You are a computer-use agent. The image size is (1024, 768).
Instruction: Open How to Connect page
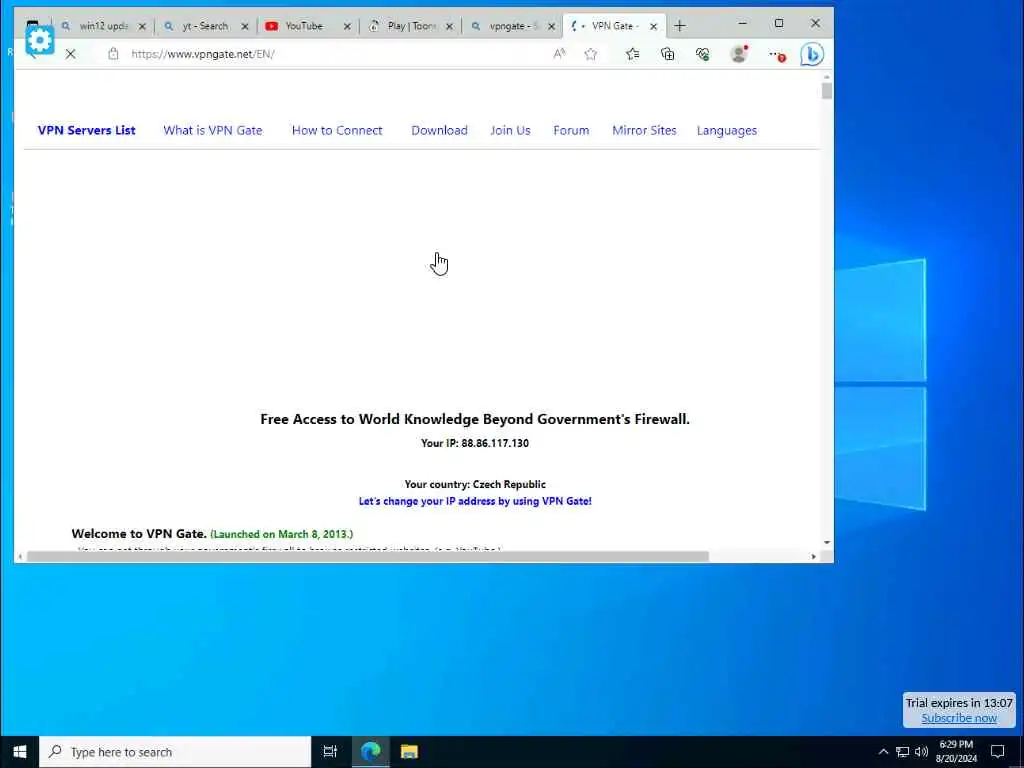tap(337, 130)
